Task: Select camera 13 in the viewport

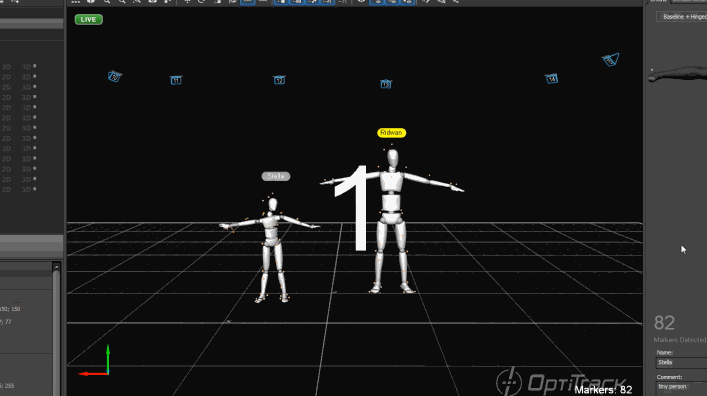Action: [386, 84]
